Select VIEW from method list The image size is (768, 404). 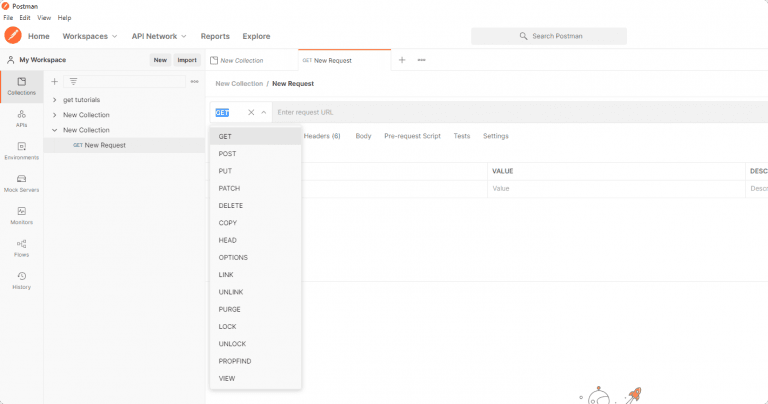255,379
